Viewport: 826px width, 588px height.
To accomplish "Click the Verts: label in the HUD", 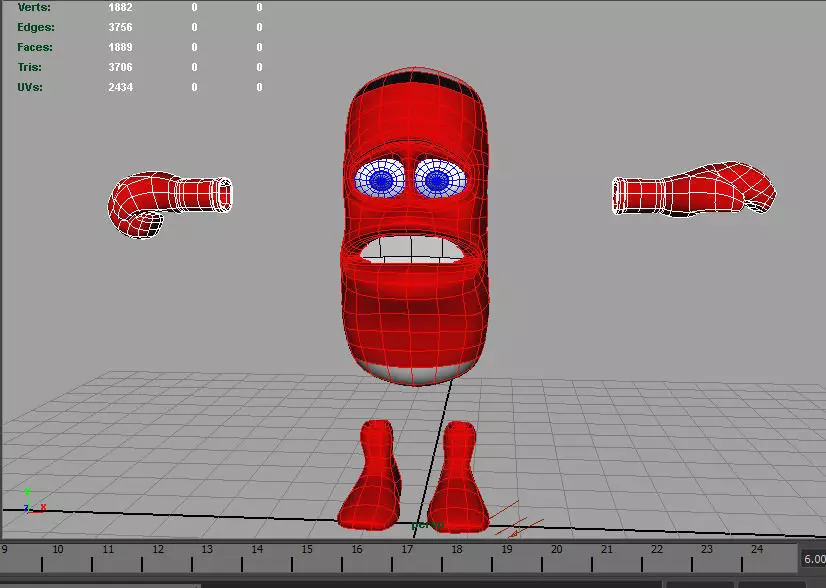I will pos(34,7).
